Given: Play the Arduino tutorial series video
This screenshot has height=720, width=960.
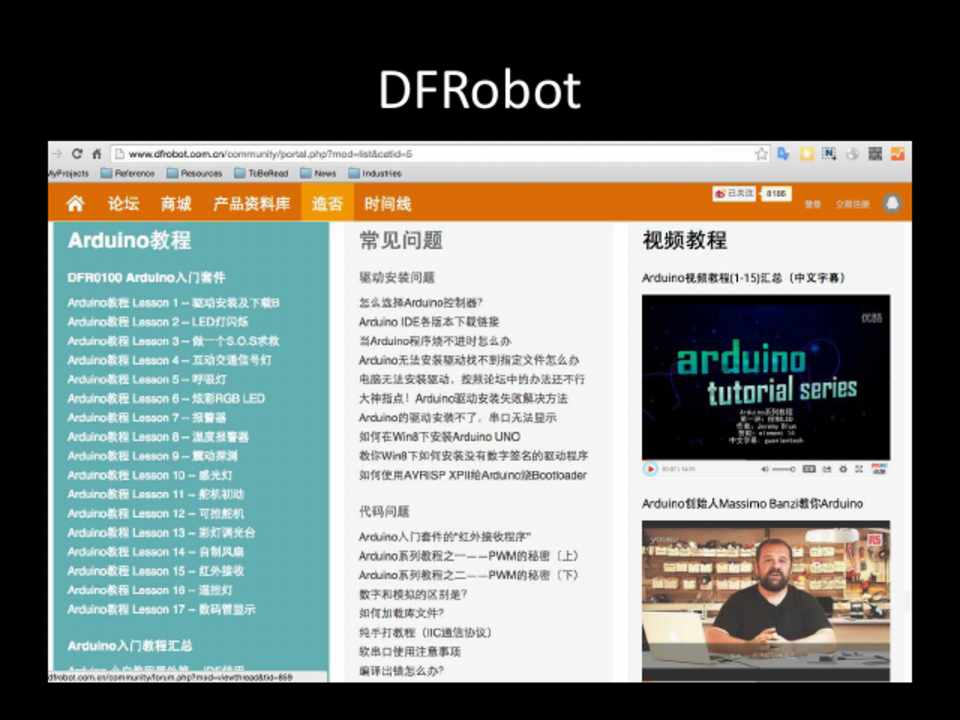Looking at the screenshot, I should (651, 468).
